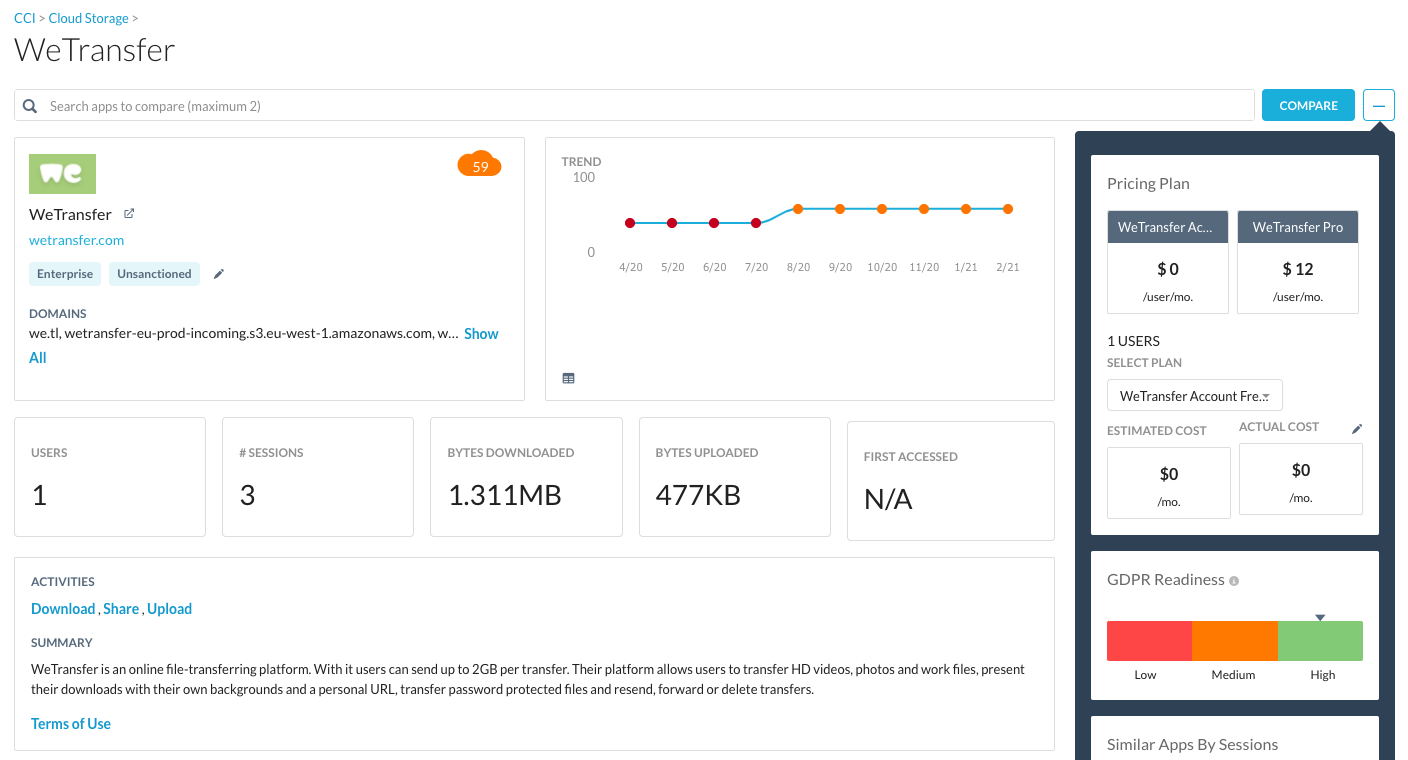
Task: Click the WeTransfer green logo
Action: (x=62, y=174)
